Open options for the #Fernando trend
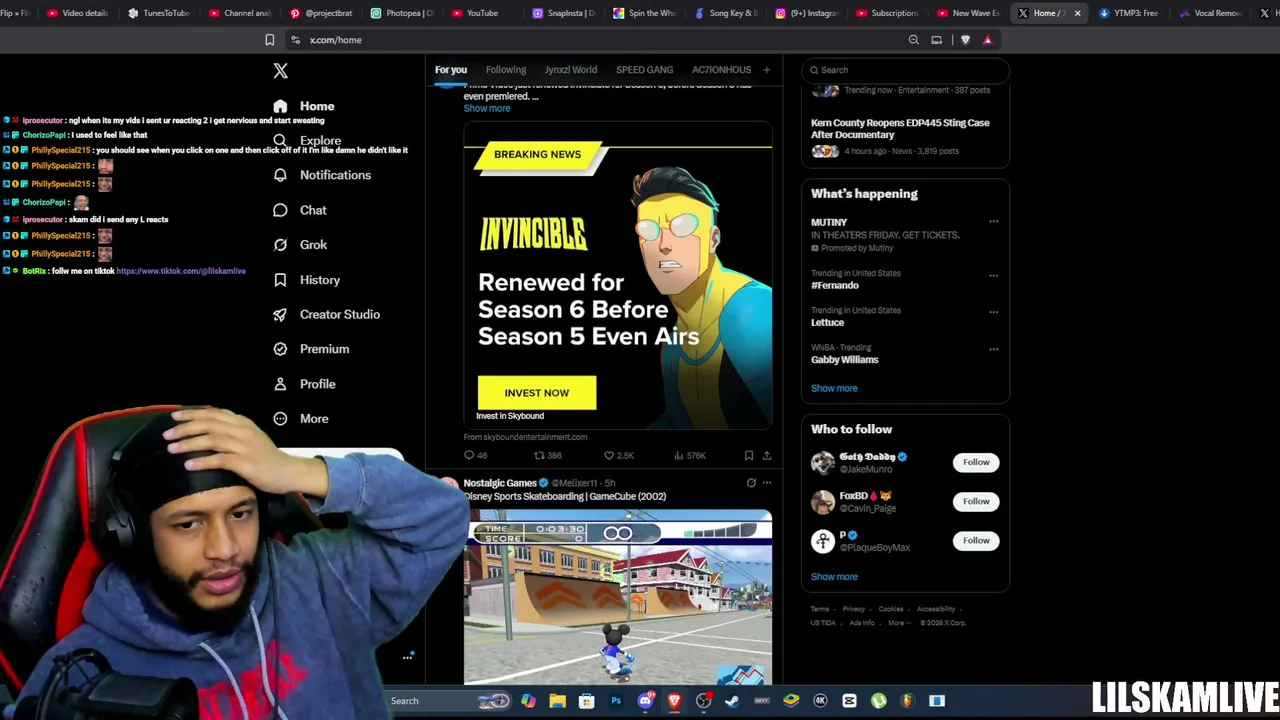The width and height of the screenshot is (1280, 720). (x=993, y=275)
